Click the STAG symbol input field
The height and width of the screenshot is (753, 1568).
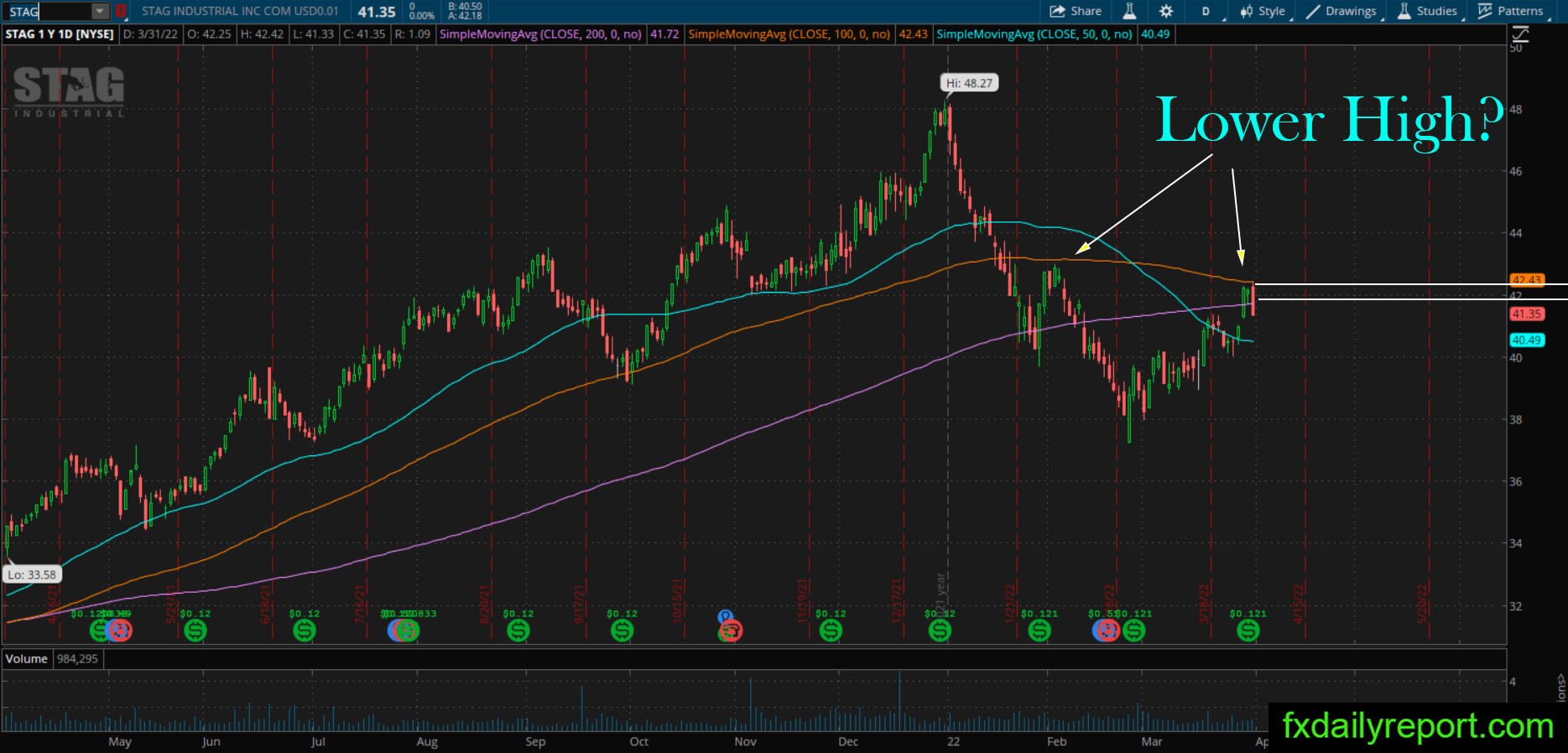(49, 12)
